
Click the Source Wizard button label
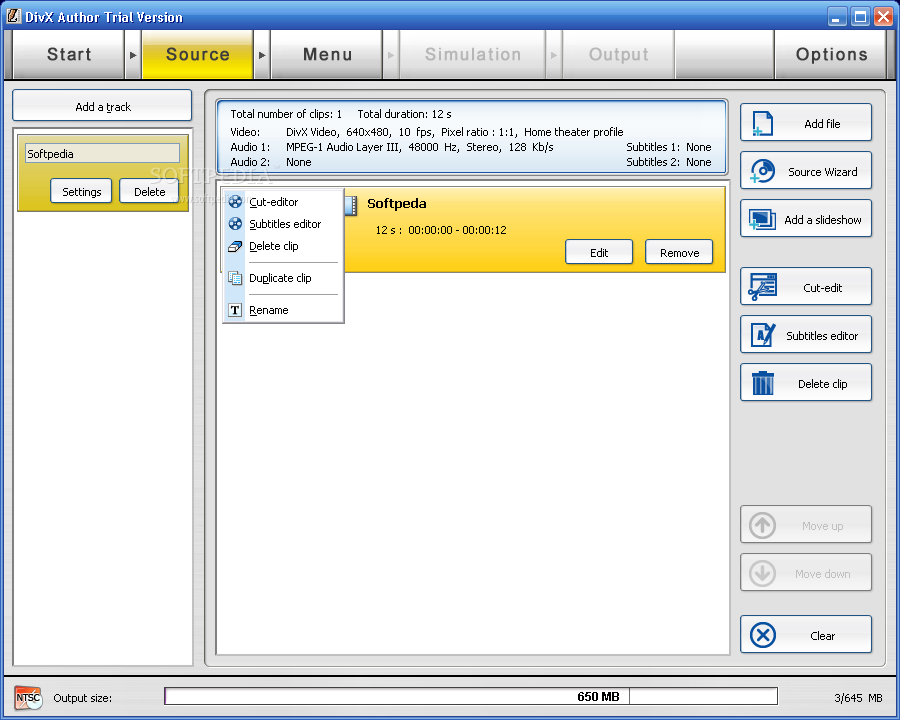[x=823, y=172]
